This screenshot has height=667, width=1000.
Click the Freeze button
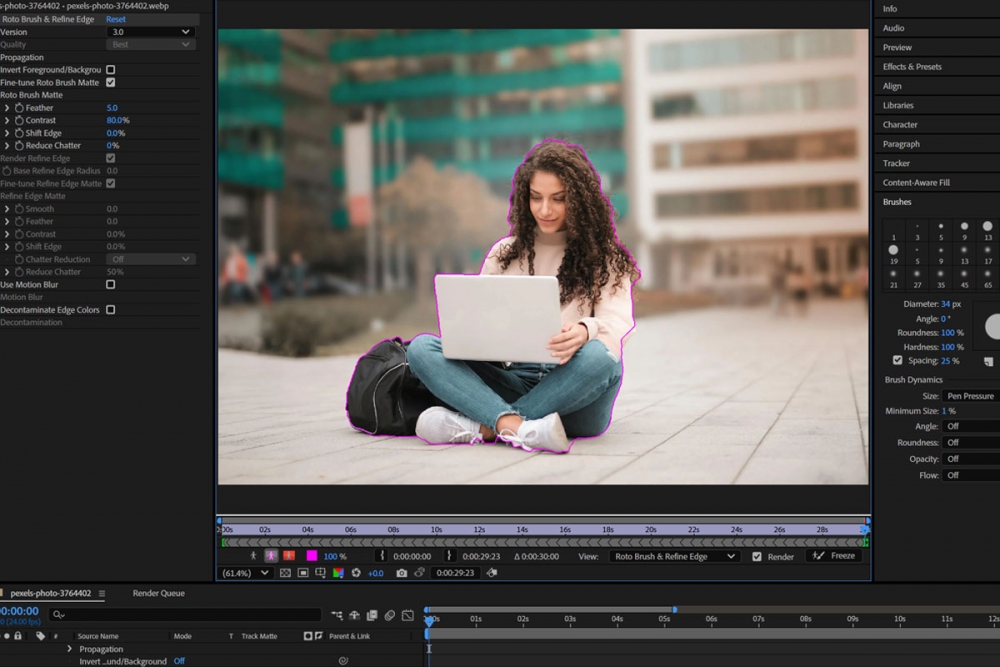tap(834, 556)
